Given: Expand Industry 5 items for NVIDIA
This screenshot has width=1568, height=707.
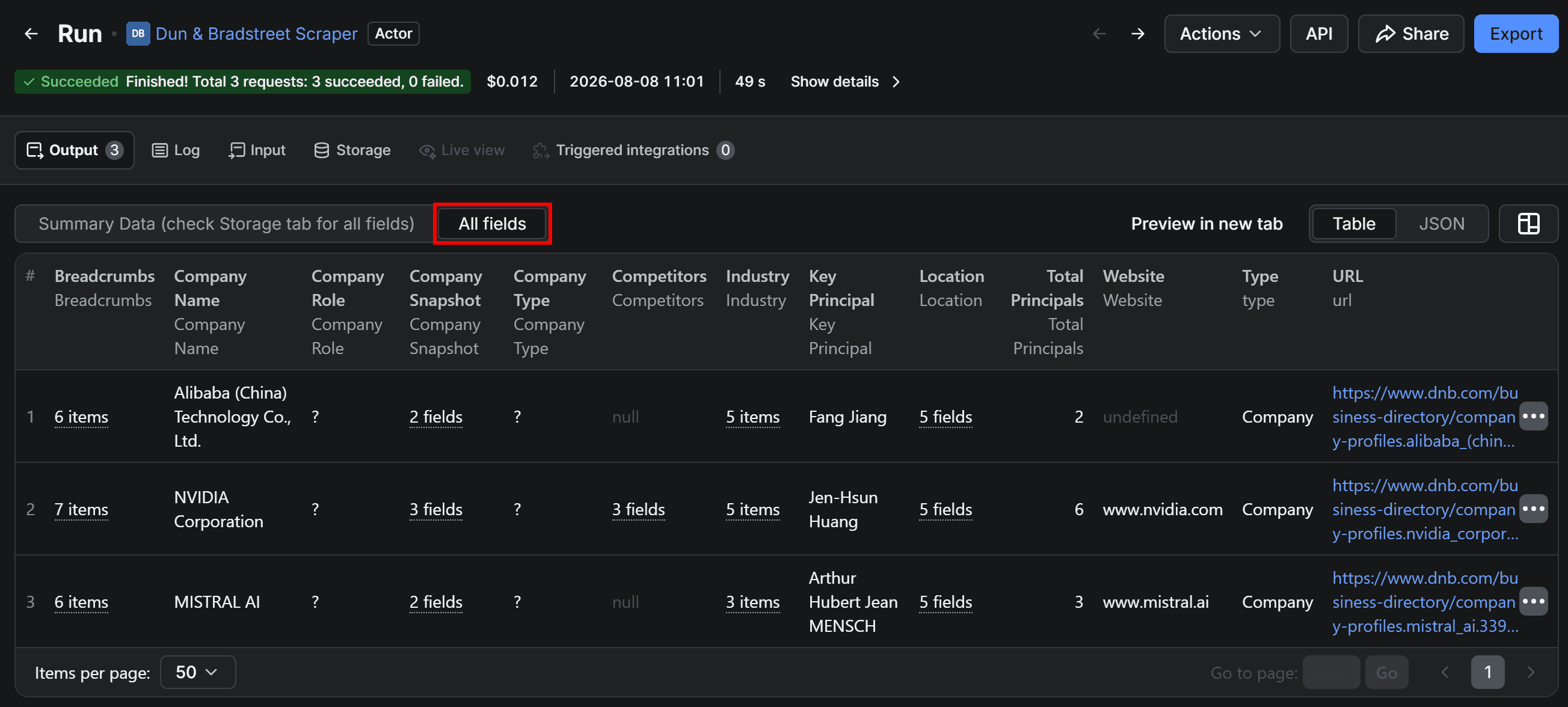Looking at the screenshot, I should pos(753,510).
